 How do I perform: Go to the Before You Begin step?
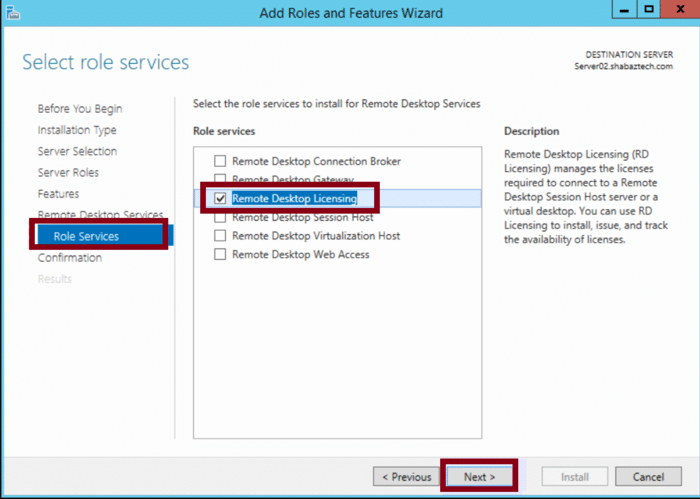click(x=80, y=109)
